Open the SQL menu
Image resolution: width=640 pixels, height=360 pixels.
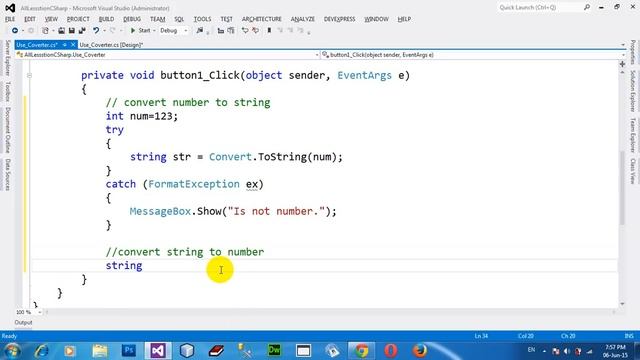(x=179, y=19)
